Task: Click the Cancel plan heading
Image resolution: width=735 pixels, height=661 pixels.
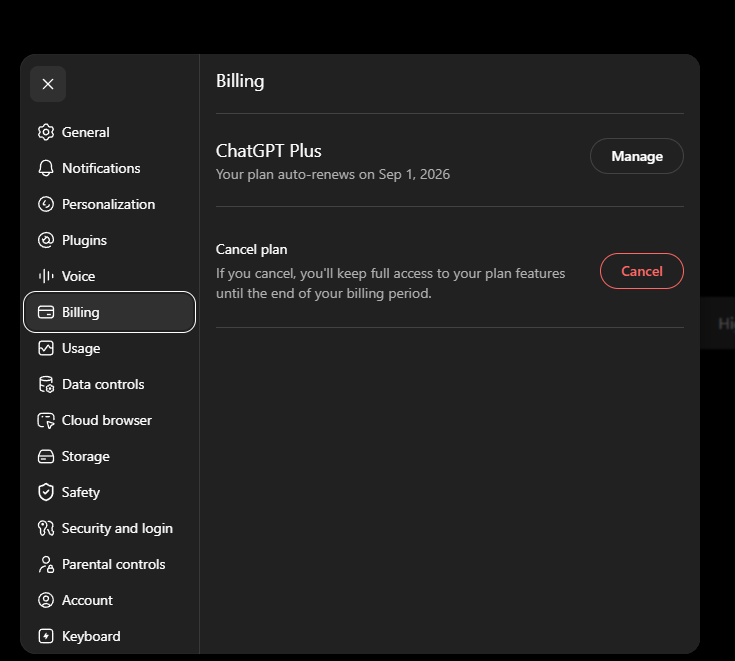Action: (251, 249)
